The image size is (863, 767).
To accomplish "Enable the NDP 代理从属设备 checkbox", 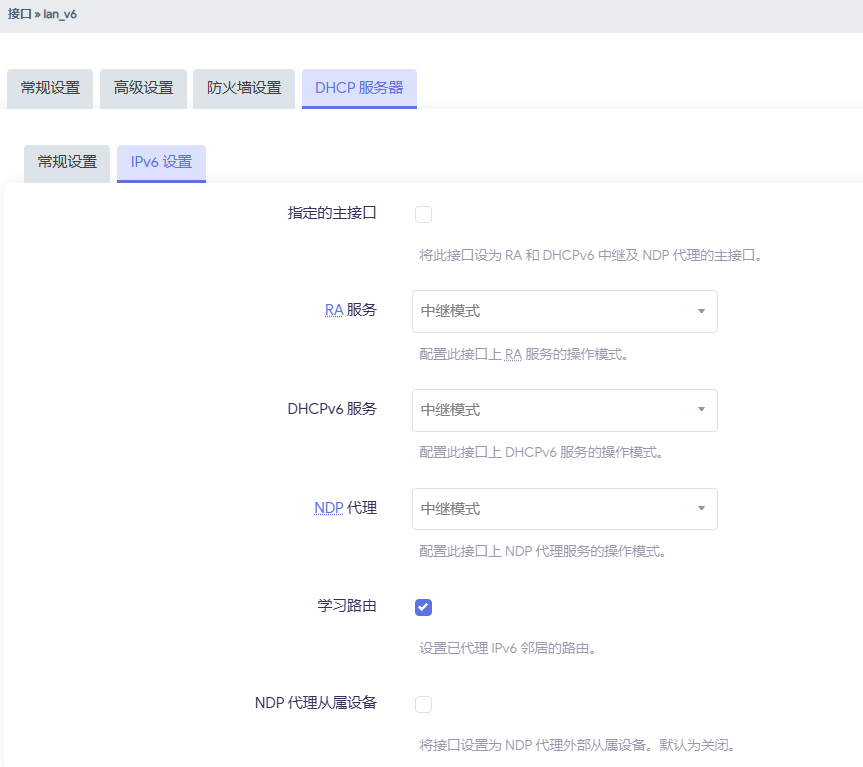I will coord(423,704).
